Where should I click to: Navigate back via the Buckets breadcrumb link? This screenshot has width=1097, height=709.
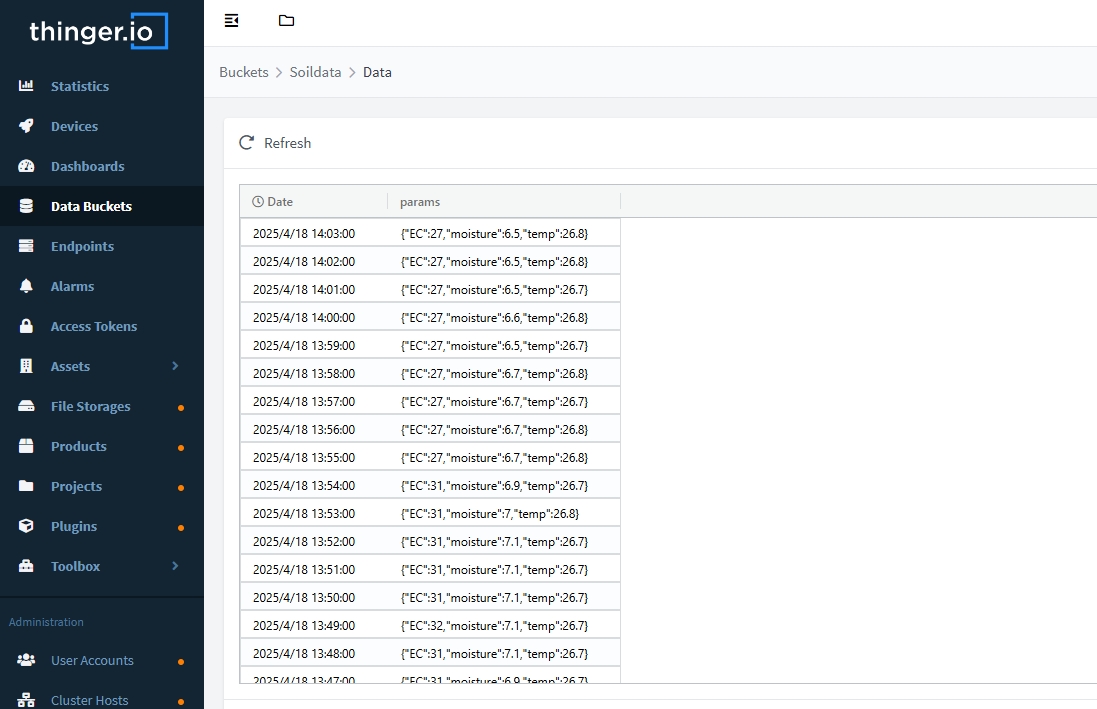244,72
